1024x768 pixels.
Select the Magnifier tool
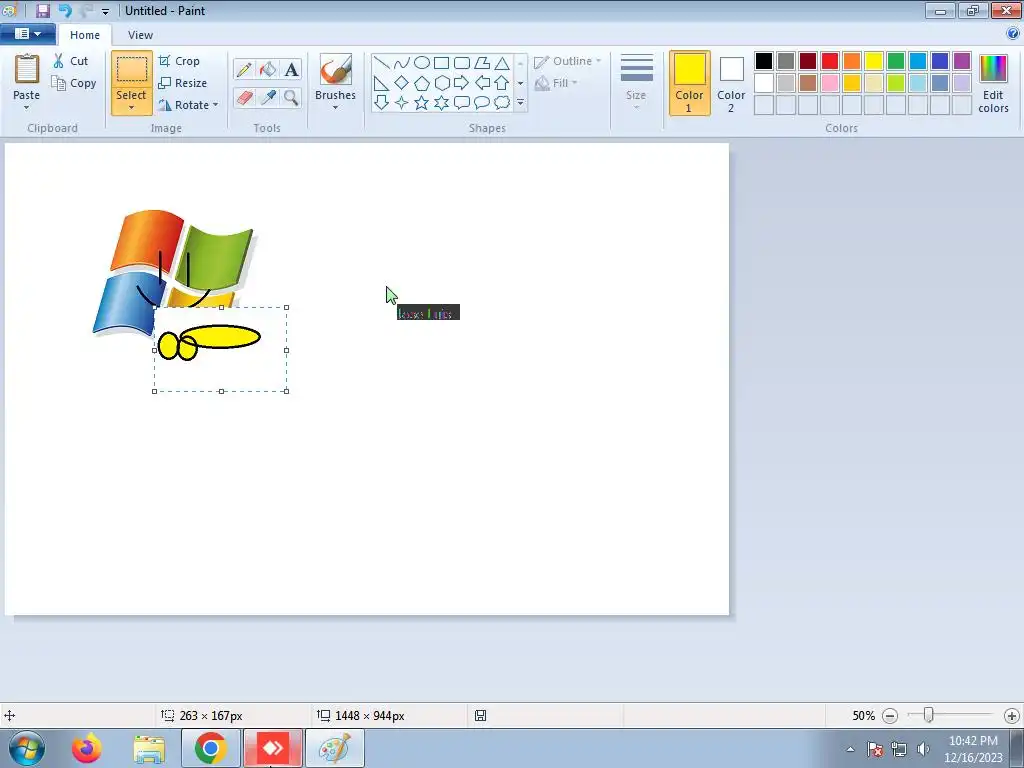coord(291,97)
